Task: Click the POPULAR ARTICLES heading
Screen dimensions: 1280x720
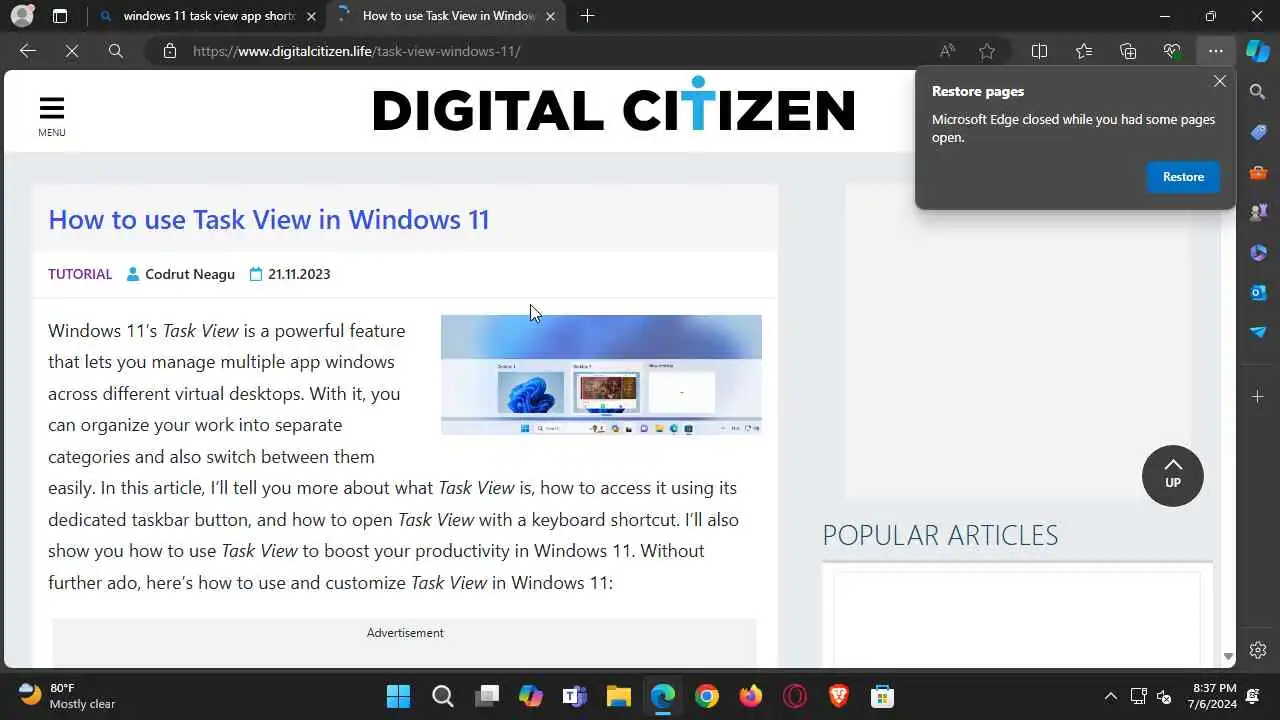Action: 940,535
